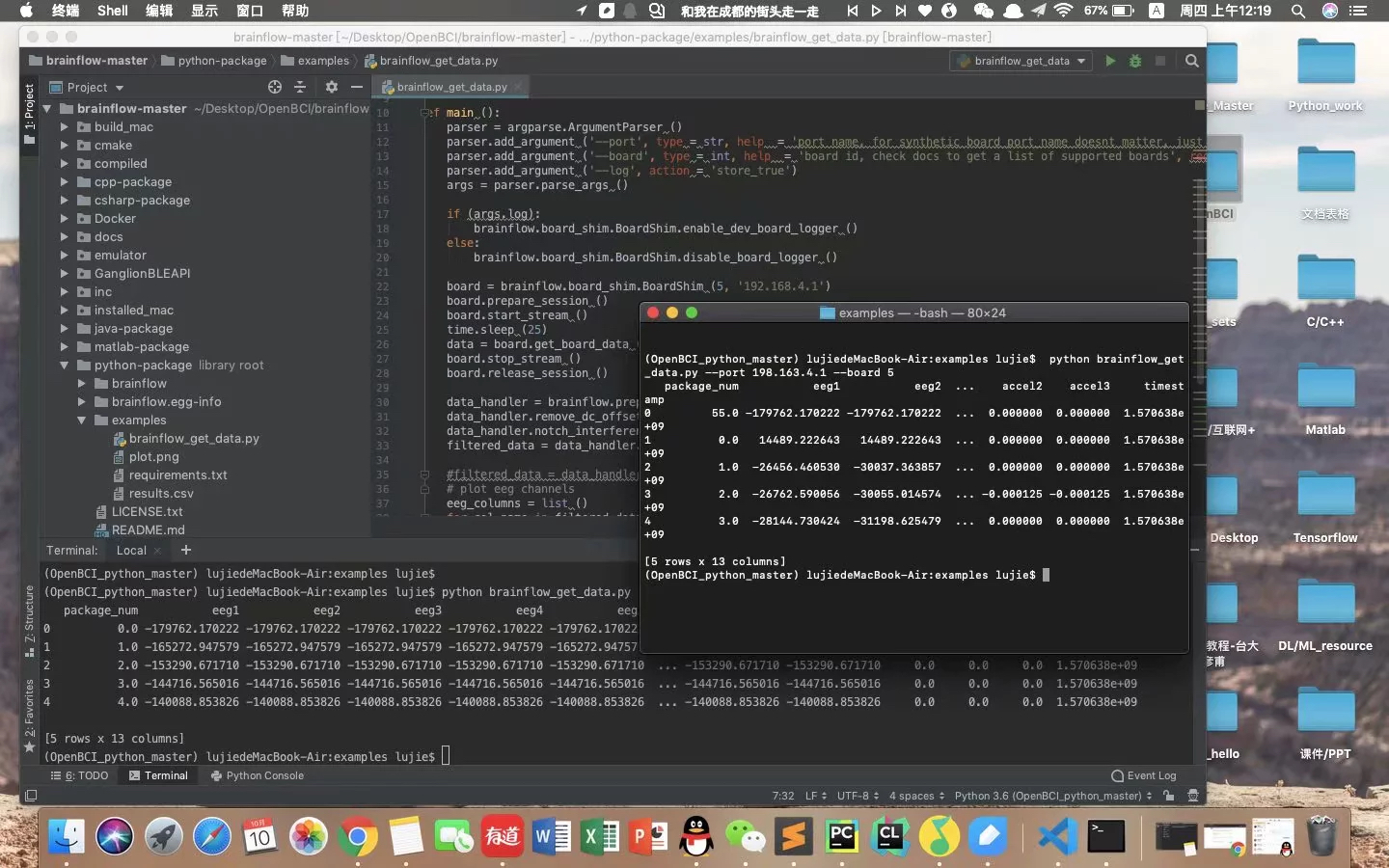Click the lock icon in status bar
1389x868 pixels.
[x=1169, y=797]
